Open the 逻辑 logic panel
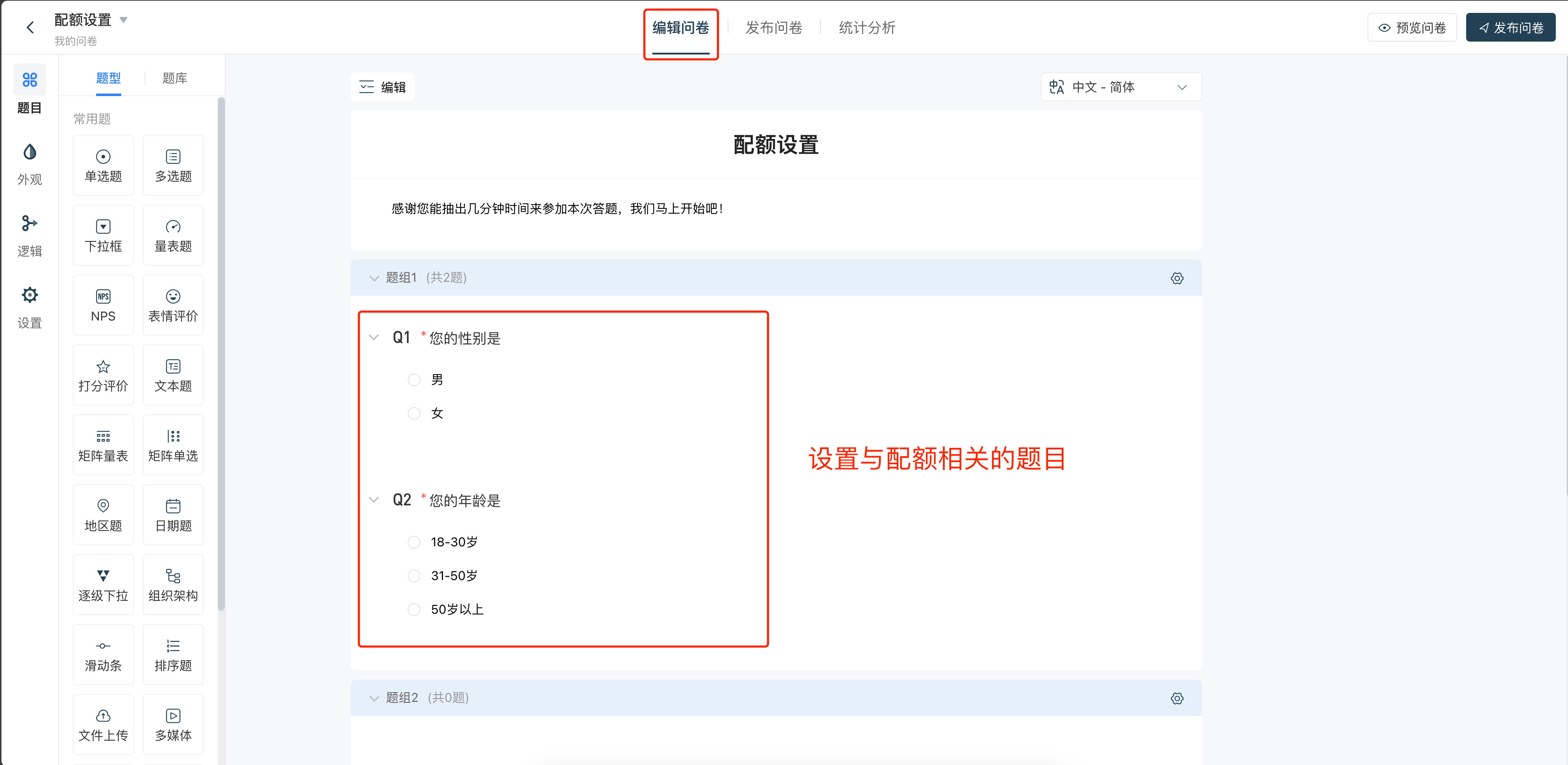The image size is (1568, 765). coord(29,236)
